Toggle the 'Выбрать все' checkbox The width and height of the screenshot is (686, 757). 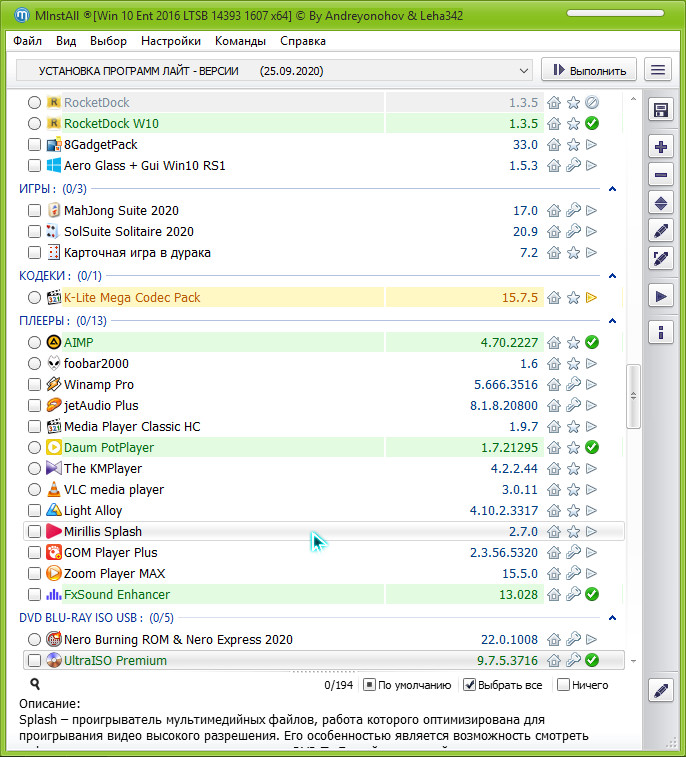[469, 685]
